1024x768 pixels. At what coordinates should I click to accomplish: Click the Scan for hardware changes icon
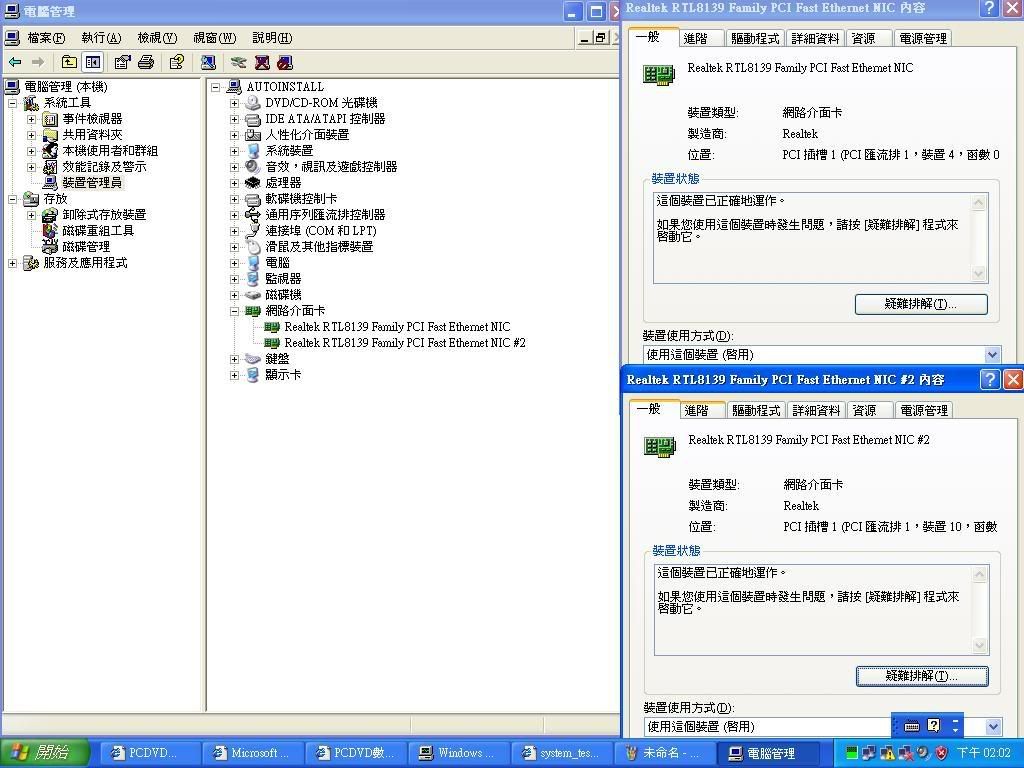pyautogui.click(x=208, y=62)
